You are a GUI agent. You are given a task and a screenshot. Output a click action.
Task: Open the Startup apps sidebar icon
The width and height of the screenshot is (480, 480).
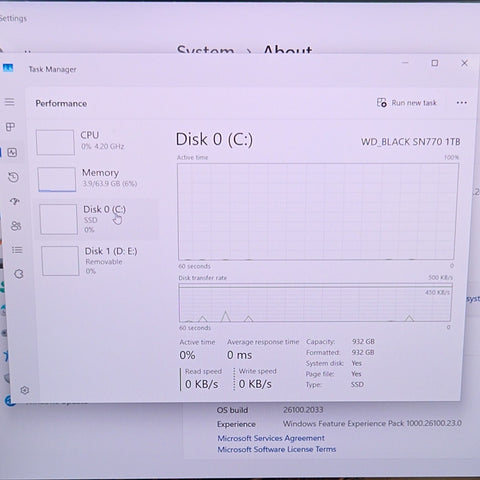click(15, 201)
